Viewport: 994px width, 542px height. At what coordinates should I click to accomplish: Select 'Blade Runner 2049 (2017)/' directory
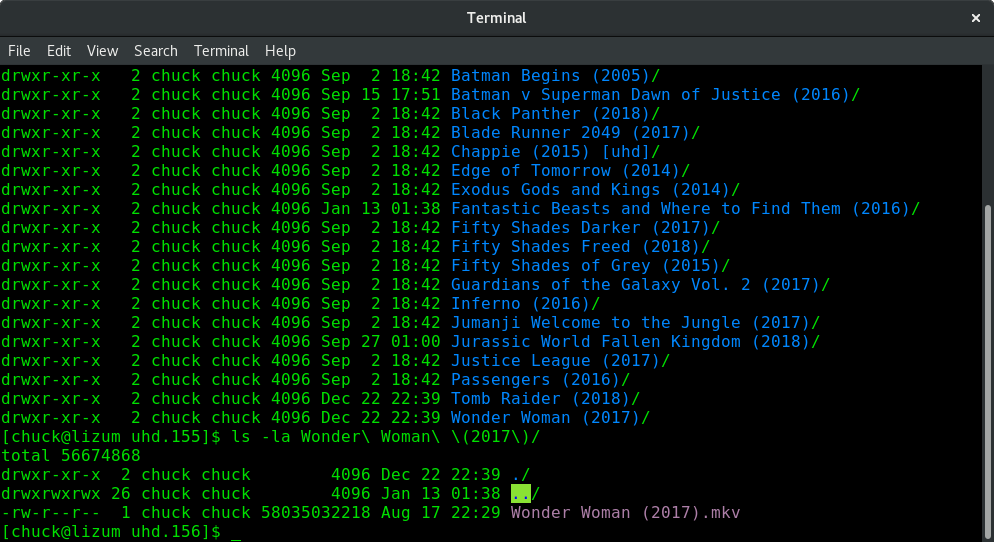coord(576,132)
